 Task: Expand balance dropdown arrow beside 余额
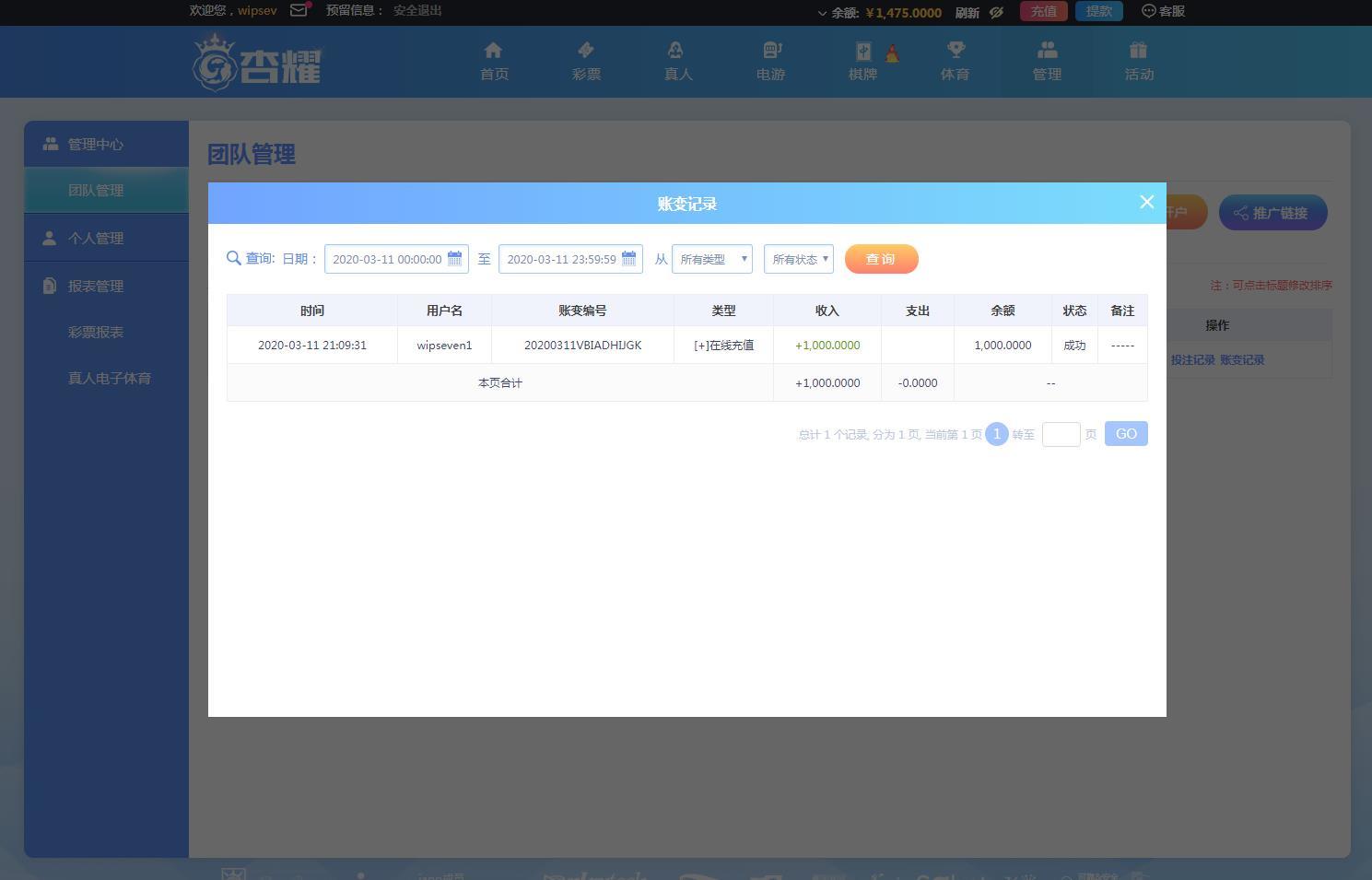click(822, 13)
